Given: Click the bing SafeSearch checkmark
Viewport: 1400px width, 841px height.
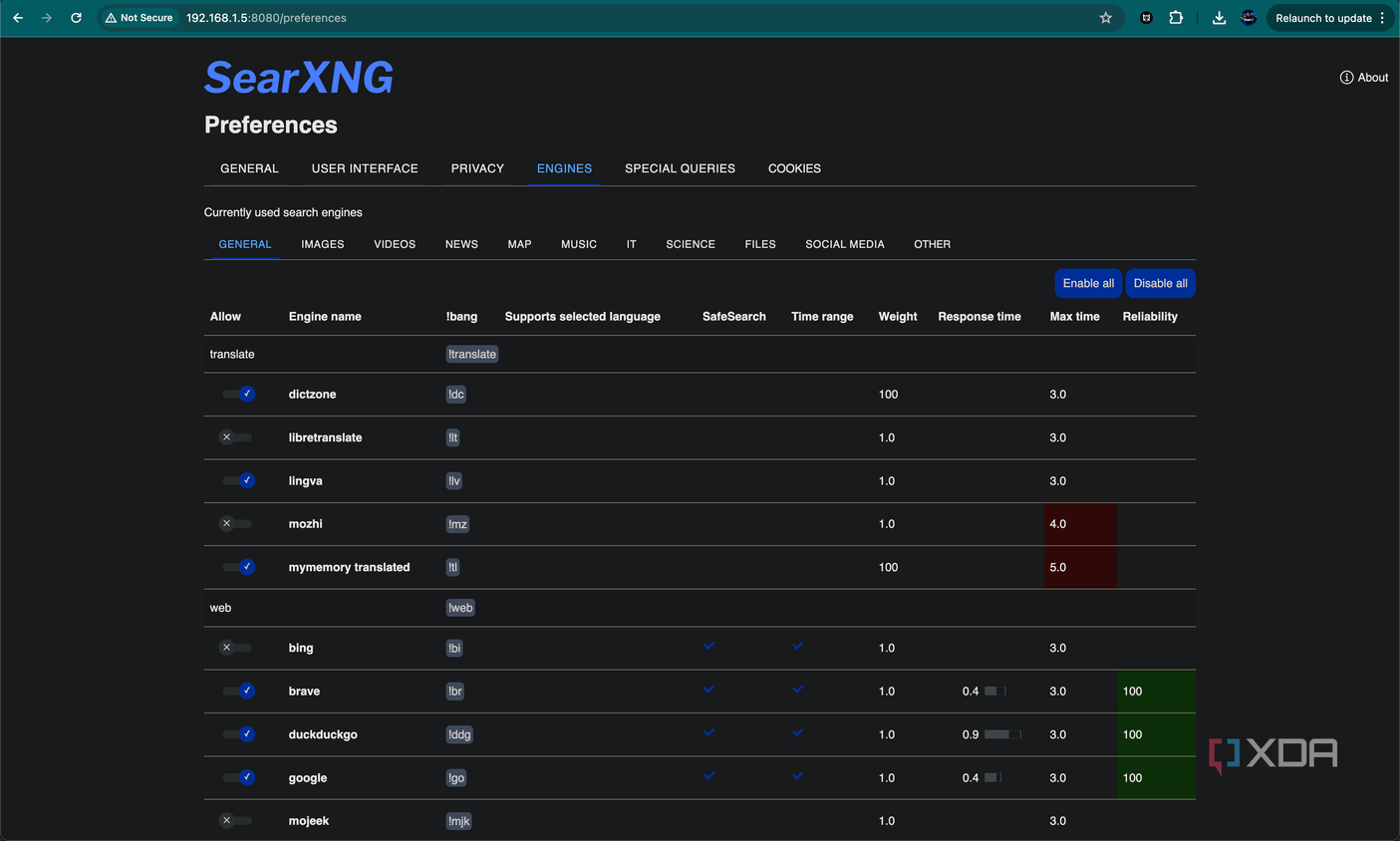Looking at the screenshot, I should pos(709,646).
